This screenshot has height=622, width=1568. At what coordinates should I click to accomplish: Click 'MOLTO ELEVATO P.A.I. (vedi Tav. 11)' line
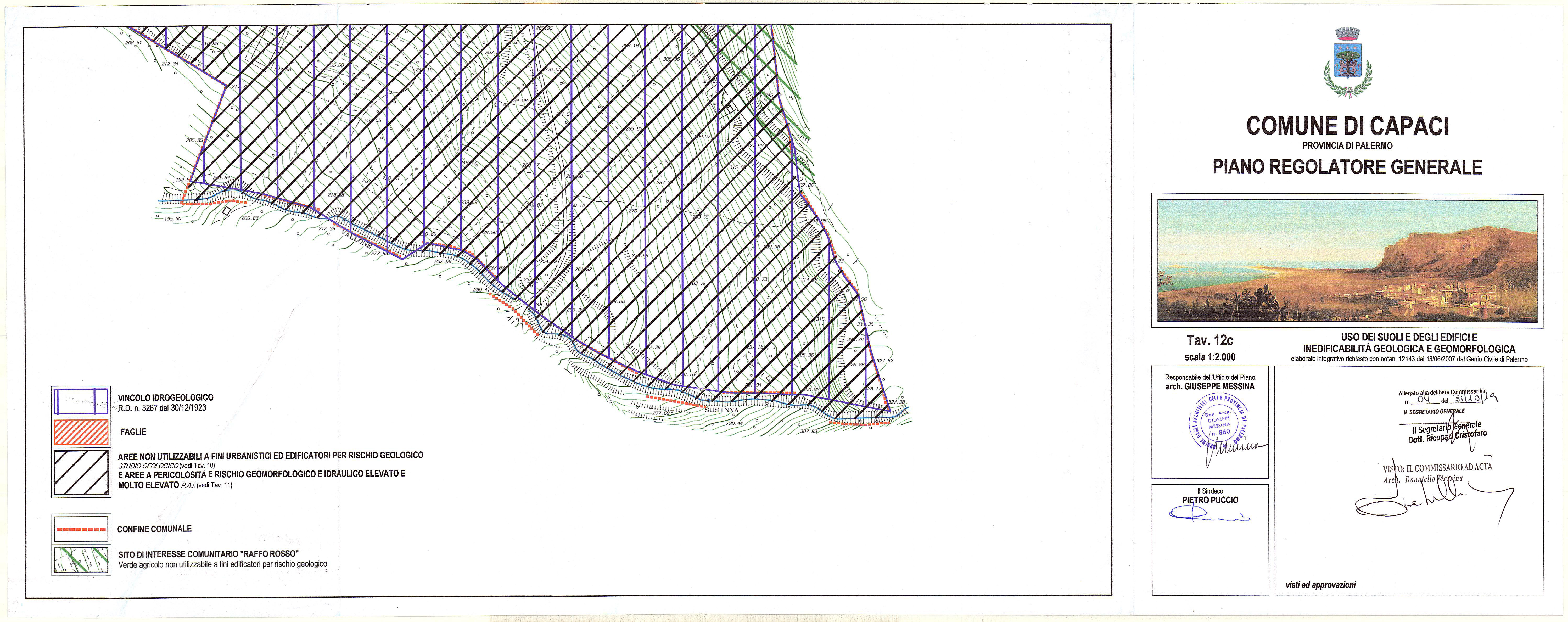point(175,485)
